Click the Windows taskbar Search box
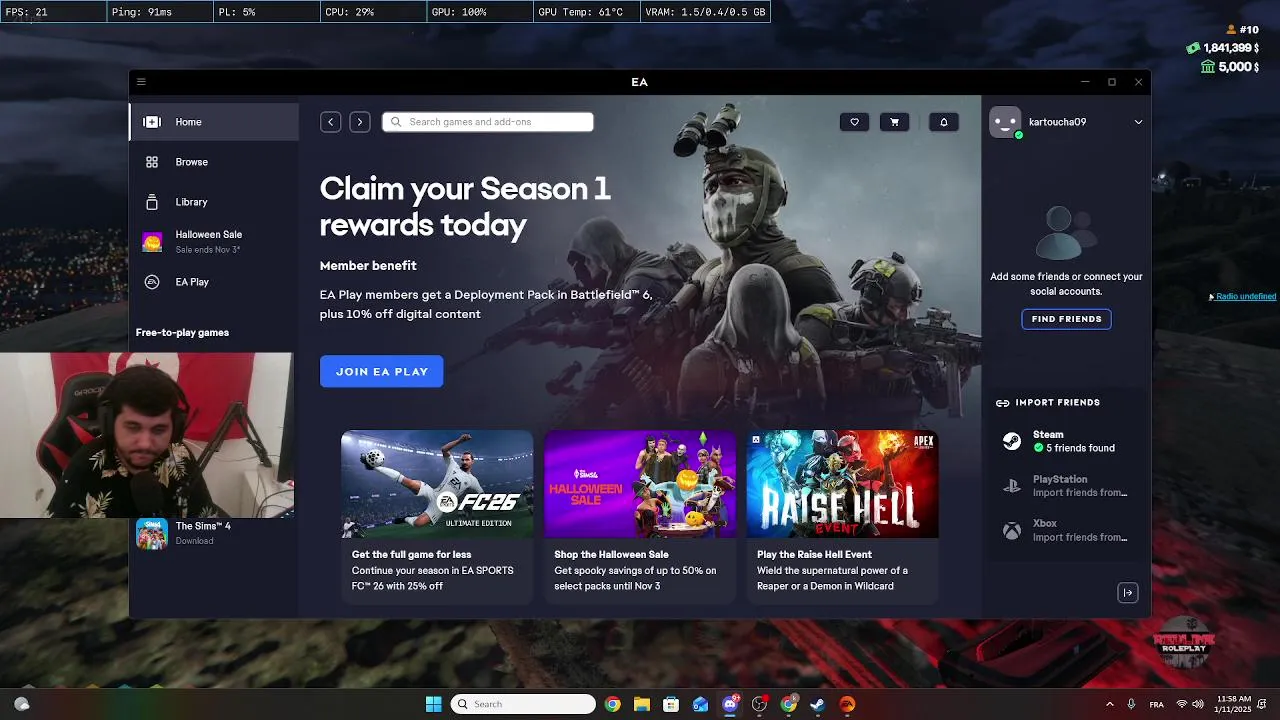The image size is (1280, 720). (x=523, y=704)
